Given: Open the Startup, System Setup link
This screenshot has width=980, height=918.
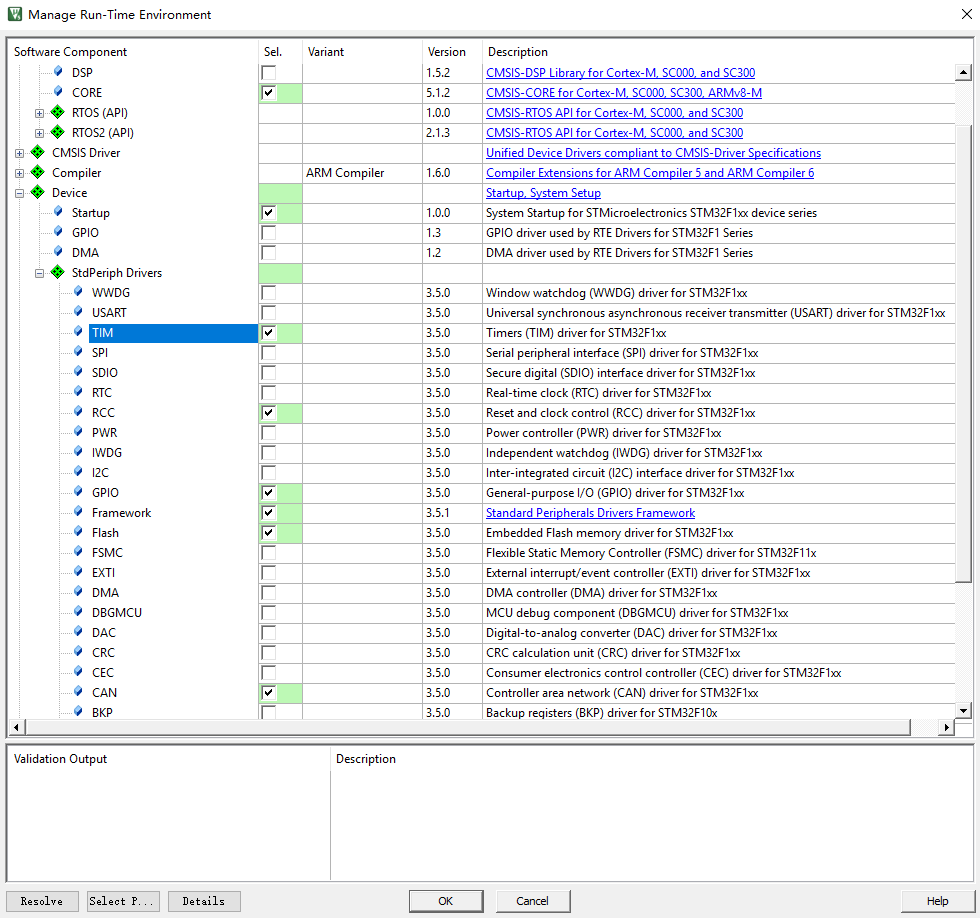Looking at the screenshot, I should [543, 192].
